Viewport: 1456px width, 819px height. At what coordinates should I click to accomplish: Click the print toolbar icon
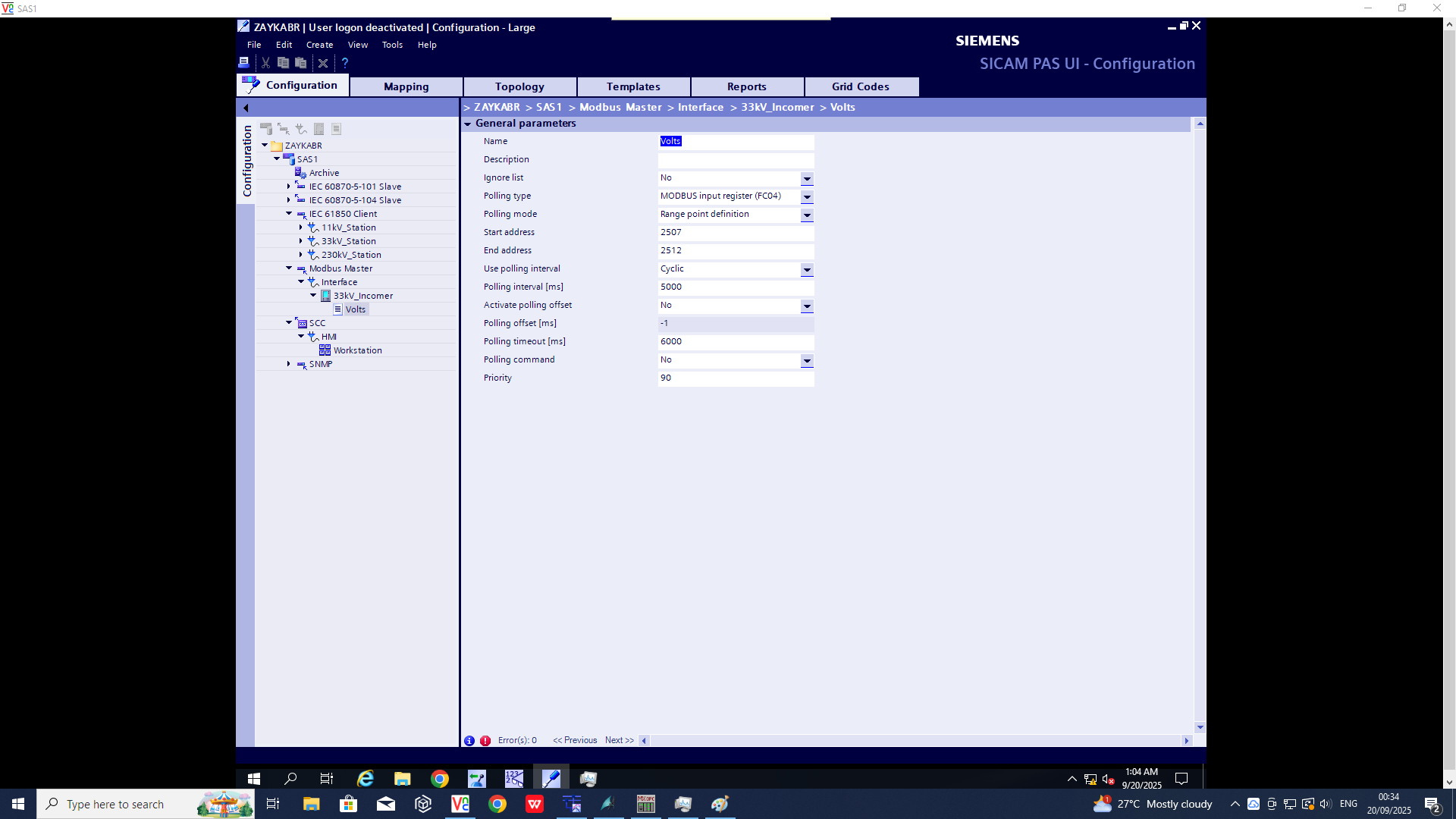pyautogui.click(x=243, y=63)
